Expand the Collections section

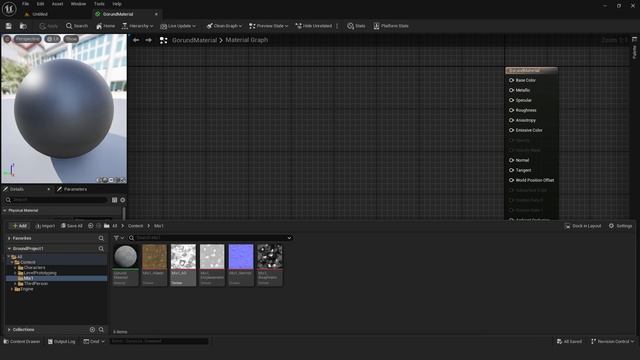[x=9, y=330]
